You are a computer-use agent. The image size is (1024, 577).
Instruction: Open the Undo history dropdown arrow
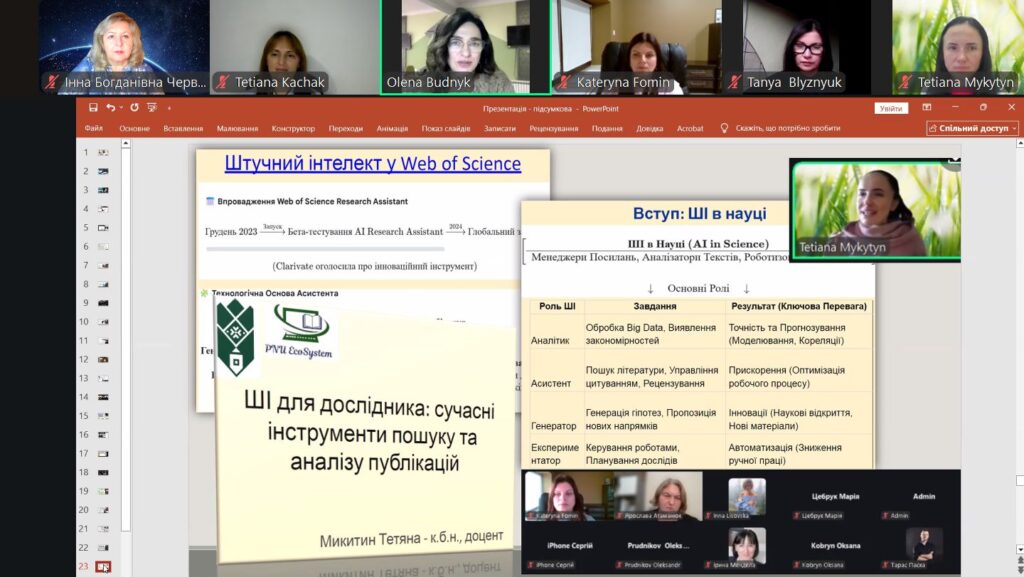tap(120, 108)
